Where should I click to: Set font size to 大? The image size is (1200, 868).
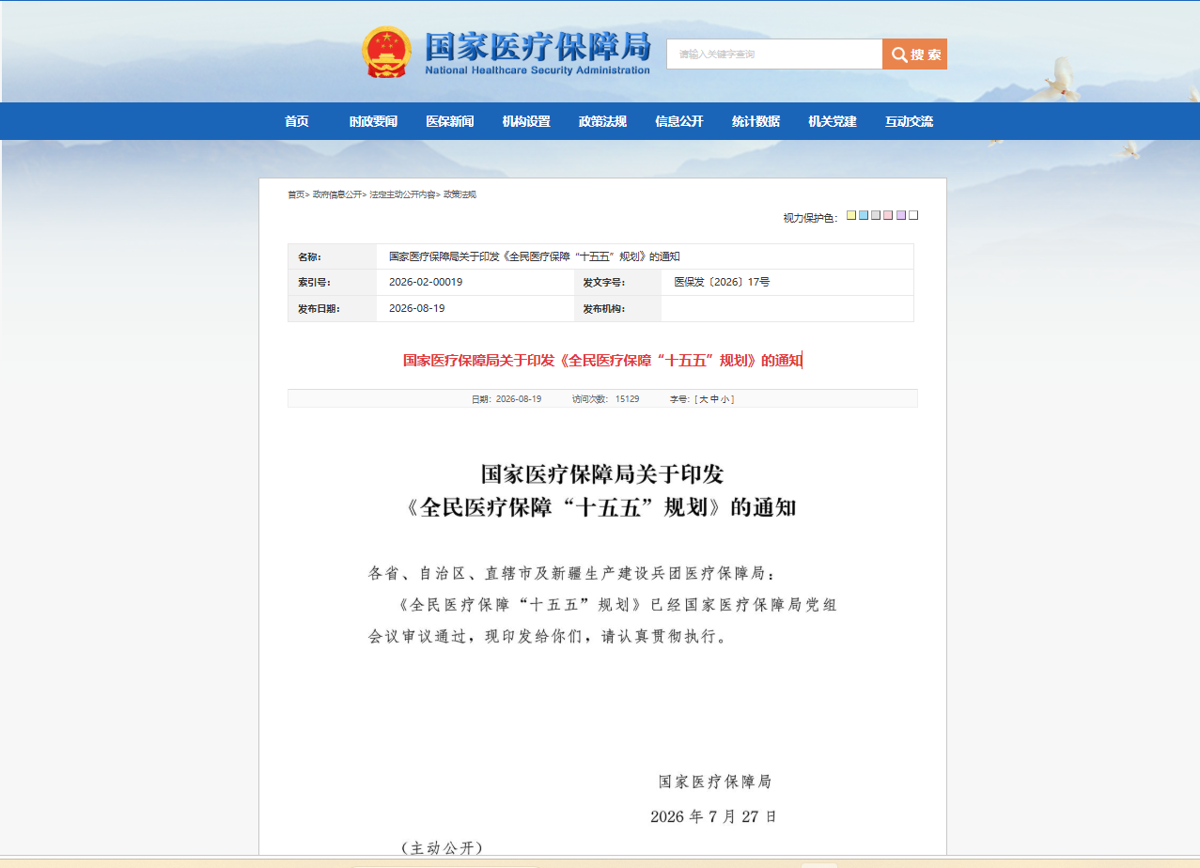(x=703, y=399)
